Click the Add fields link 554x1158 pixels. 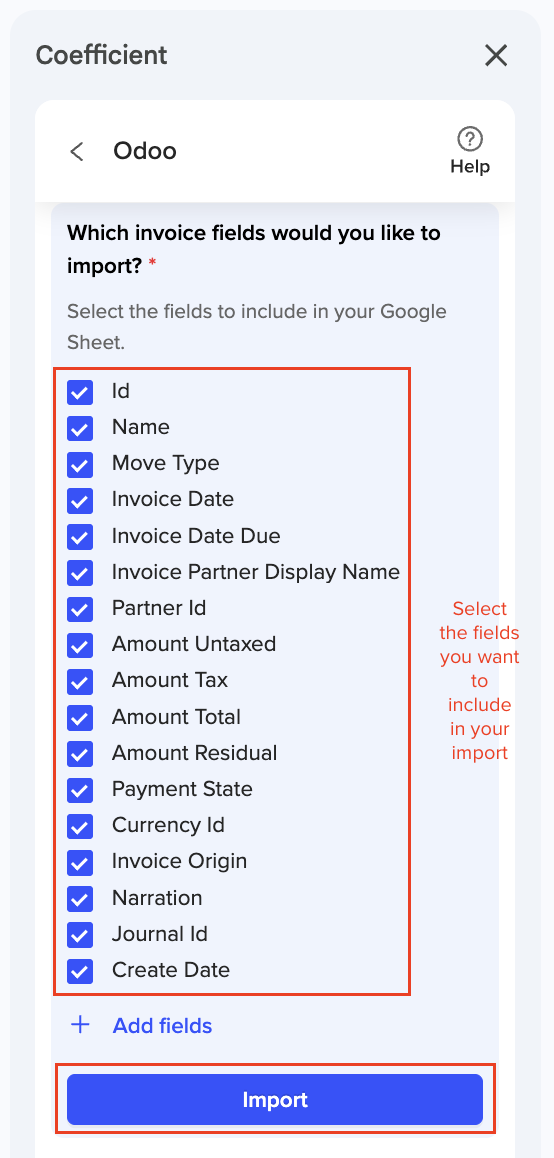coord(163,1026)
